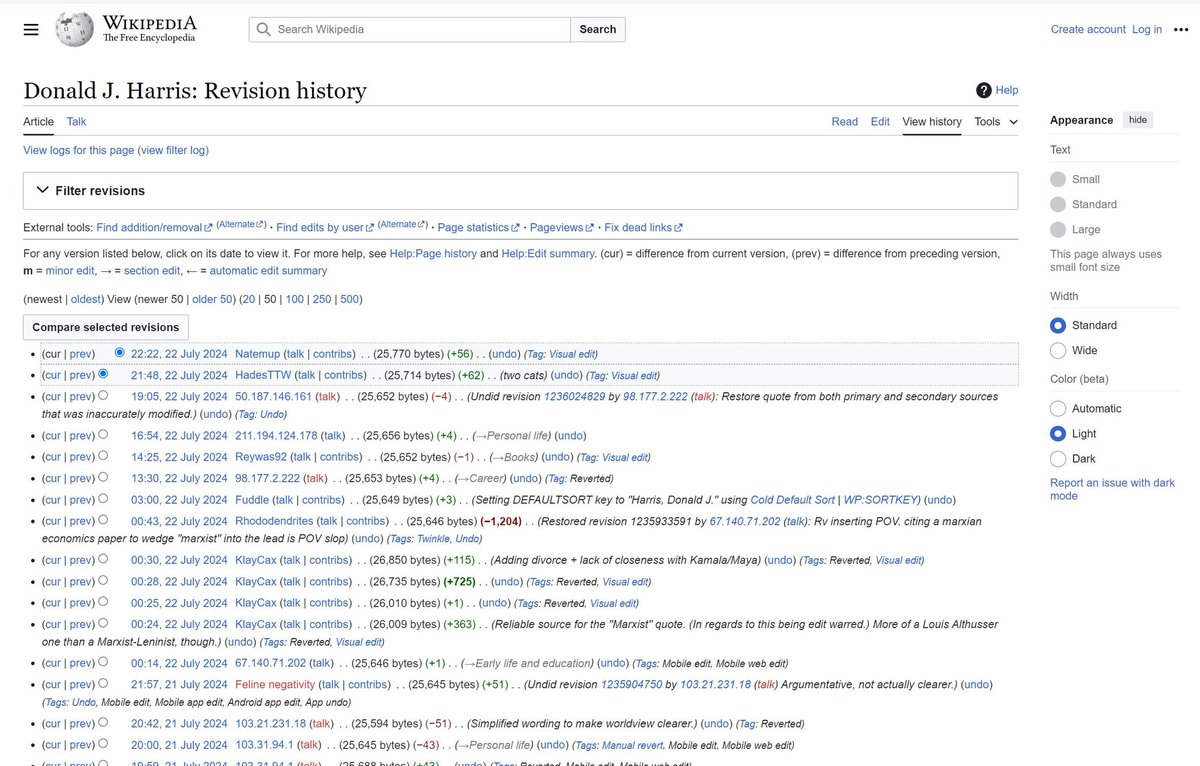Screen dimensions: 1200x766
Task: Open the view filter log link
Action: point(173,150)
